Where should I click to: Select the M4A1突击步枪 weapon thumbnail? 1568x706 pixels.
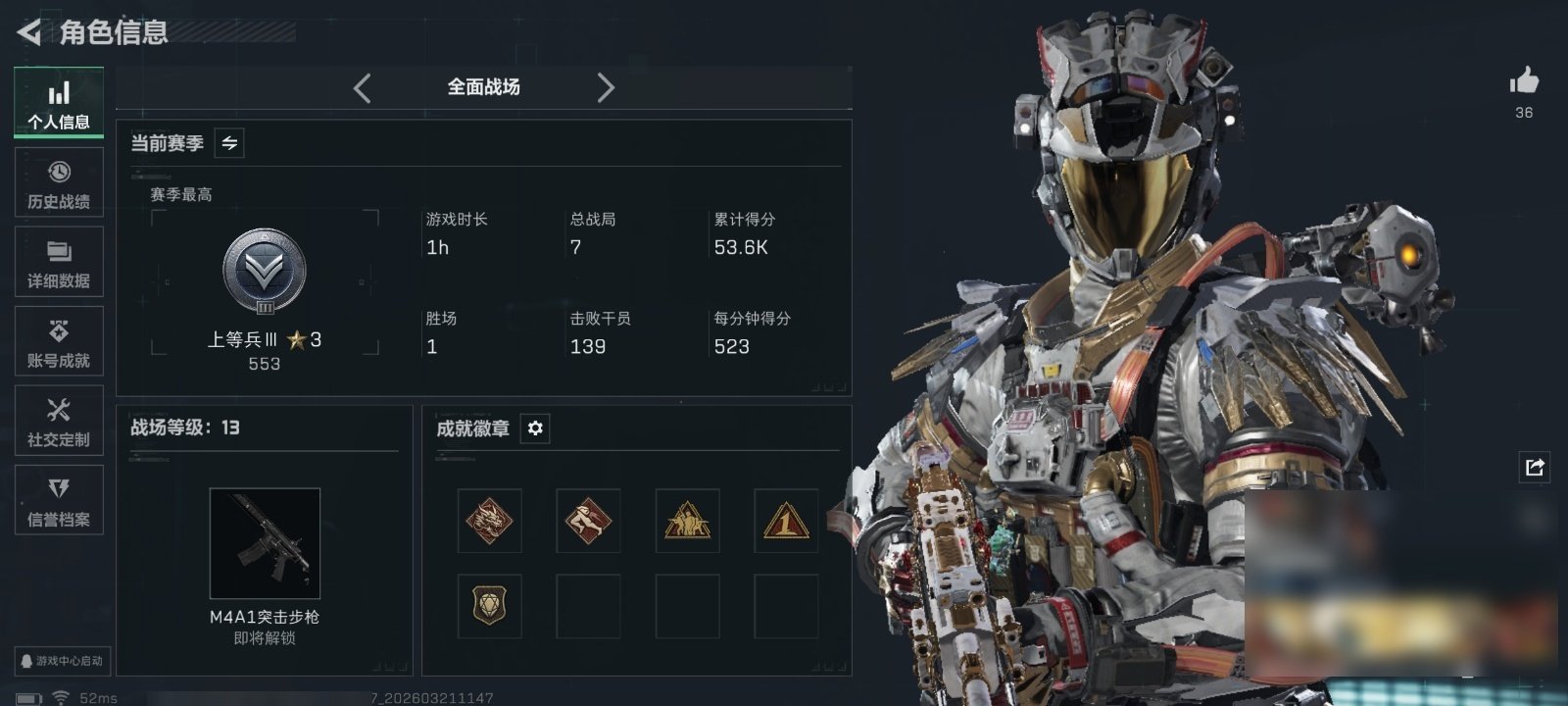click(265, 543)
